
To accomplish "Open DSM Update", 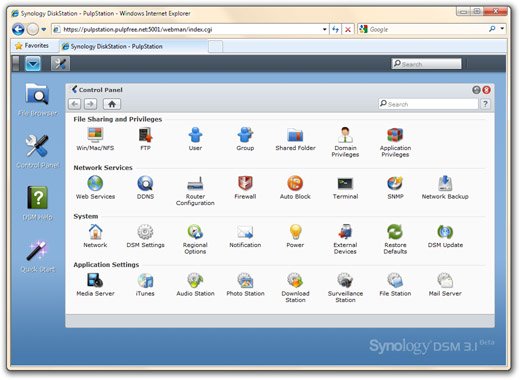I will [445, 236].
